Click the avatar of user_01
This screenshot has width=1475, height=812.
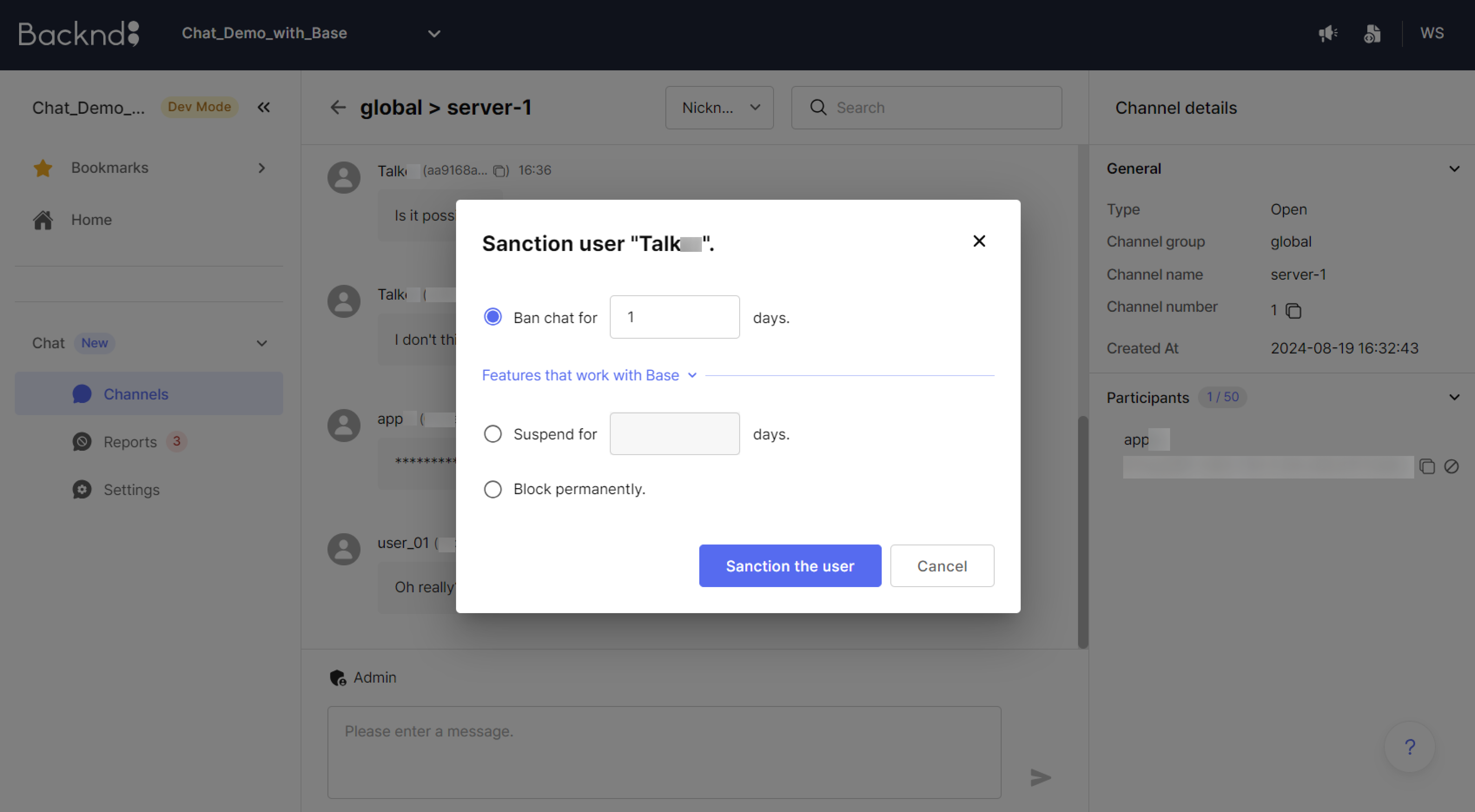[x=344, y=549]
